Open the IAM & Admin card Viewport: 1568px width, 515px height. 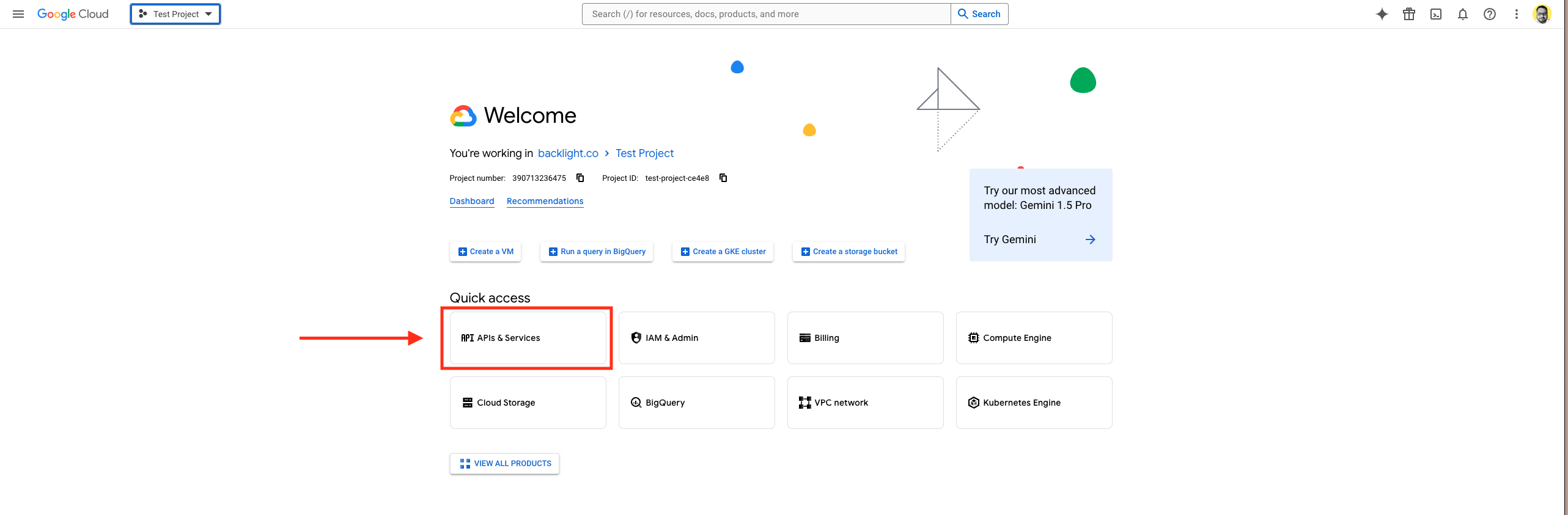tap(697, 338)
